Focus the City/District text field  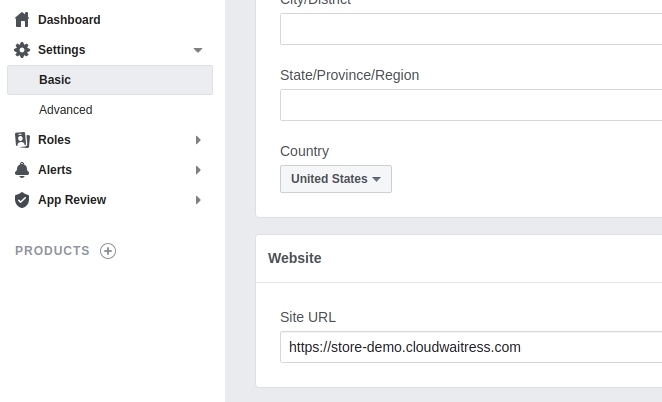pyautogui.click(x=470, y=29)
